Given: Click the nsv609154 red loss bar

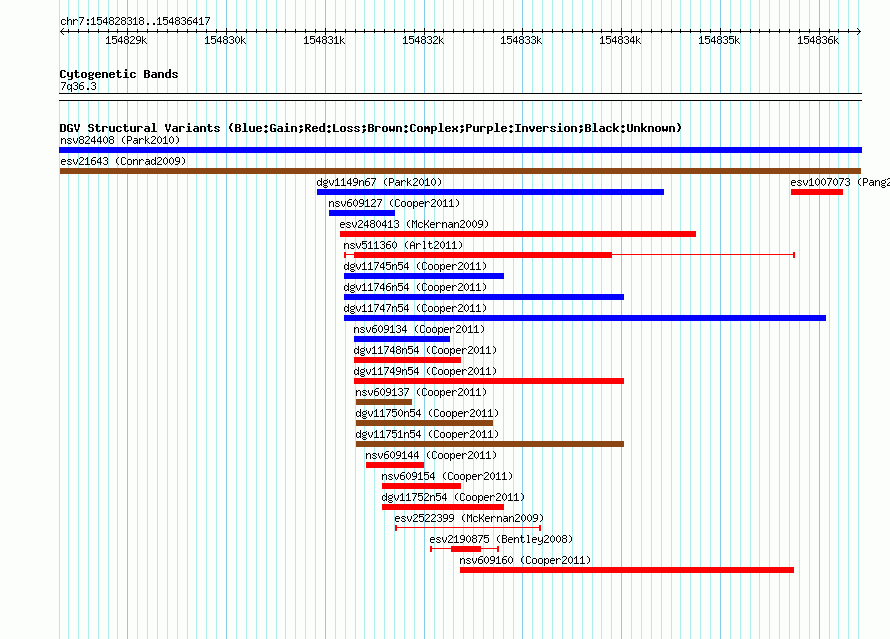Looking at the screenshot, I should pyautogui.click(x=421, y=486).
